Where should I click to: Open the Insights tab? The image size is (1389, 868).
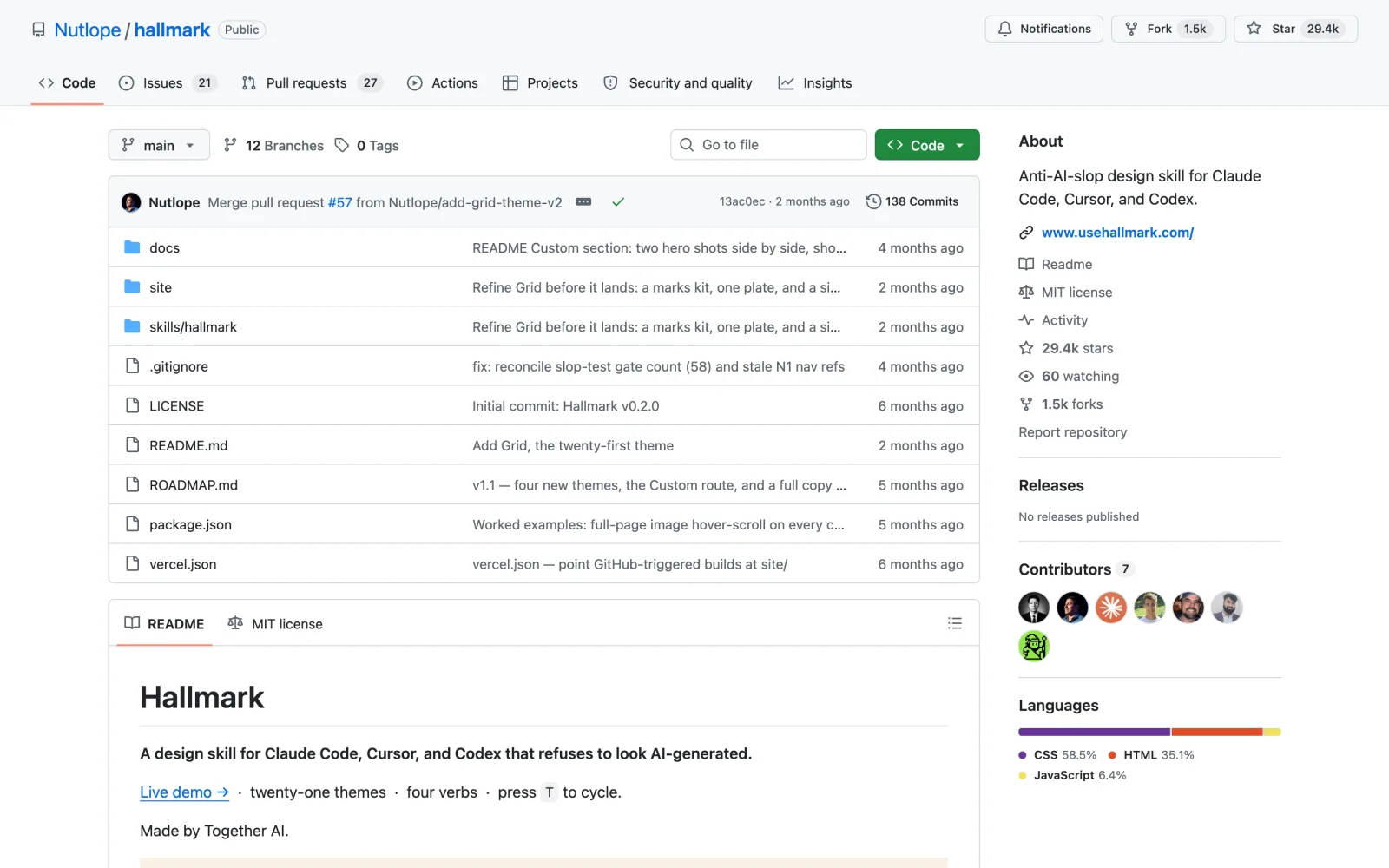815,83
